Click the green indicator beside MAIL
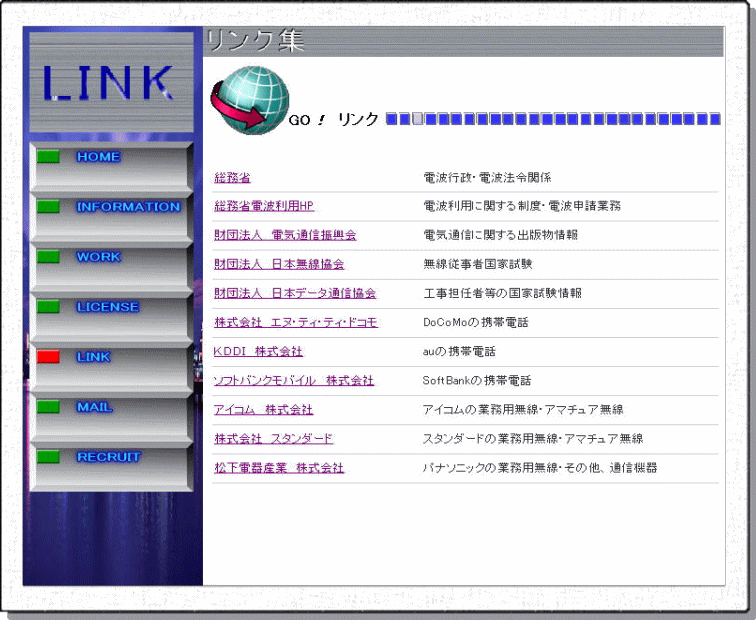The image size is (756, 620). pyautogui.click(x=48, y=407)
